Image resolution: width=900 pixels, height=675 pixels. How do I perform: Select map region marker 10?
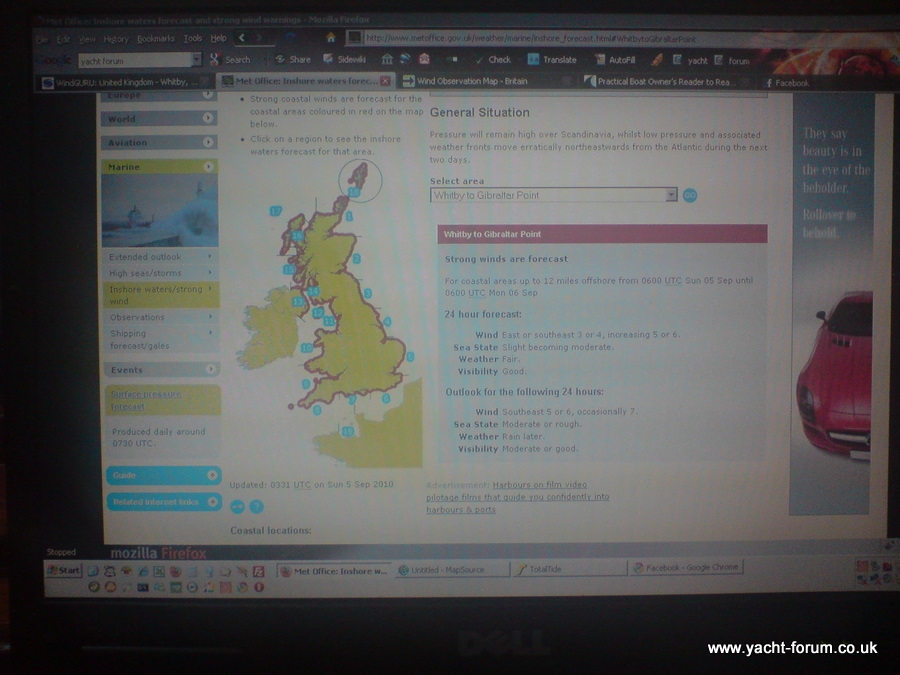[x=307, y=347]
